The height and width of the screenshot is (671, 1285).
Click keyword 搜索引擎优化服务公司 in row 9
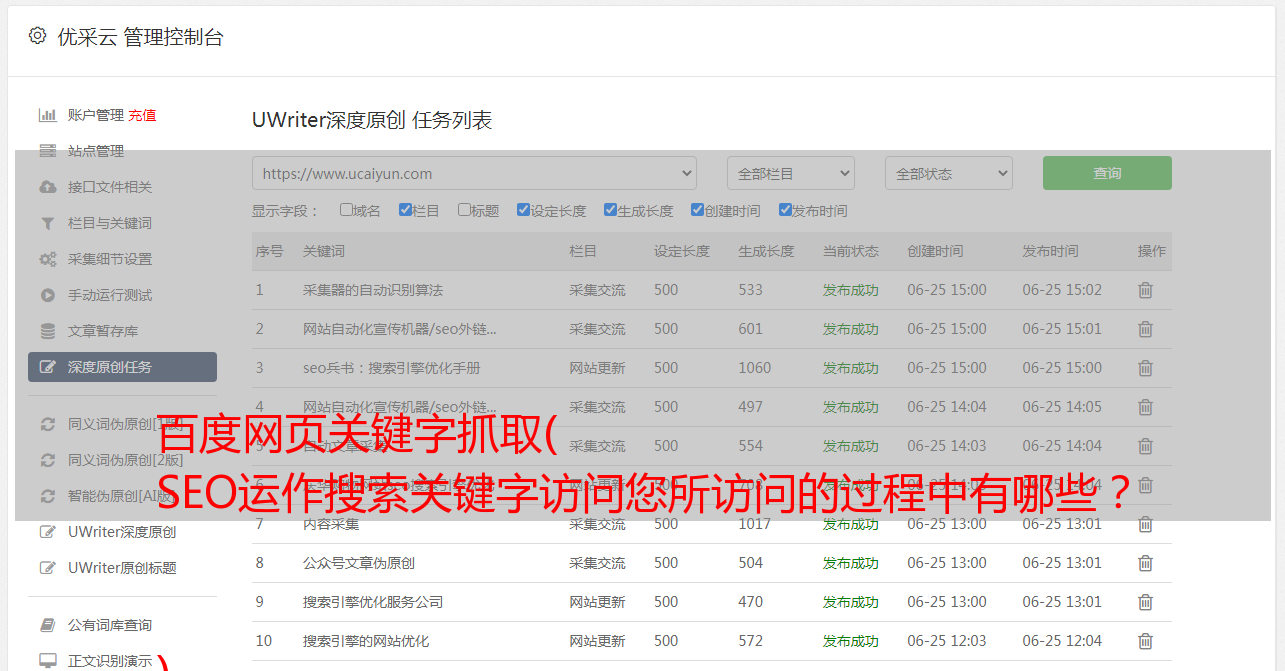pos(373,602)
